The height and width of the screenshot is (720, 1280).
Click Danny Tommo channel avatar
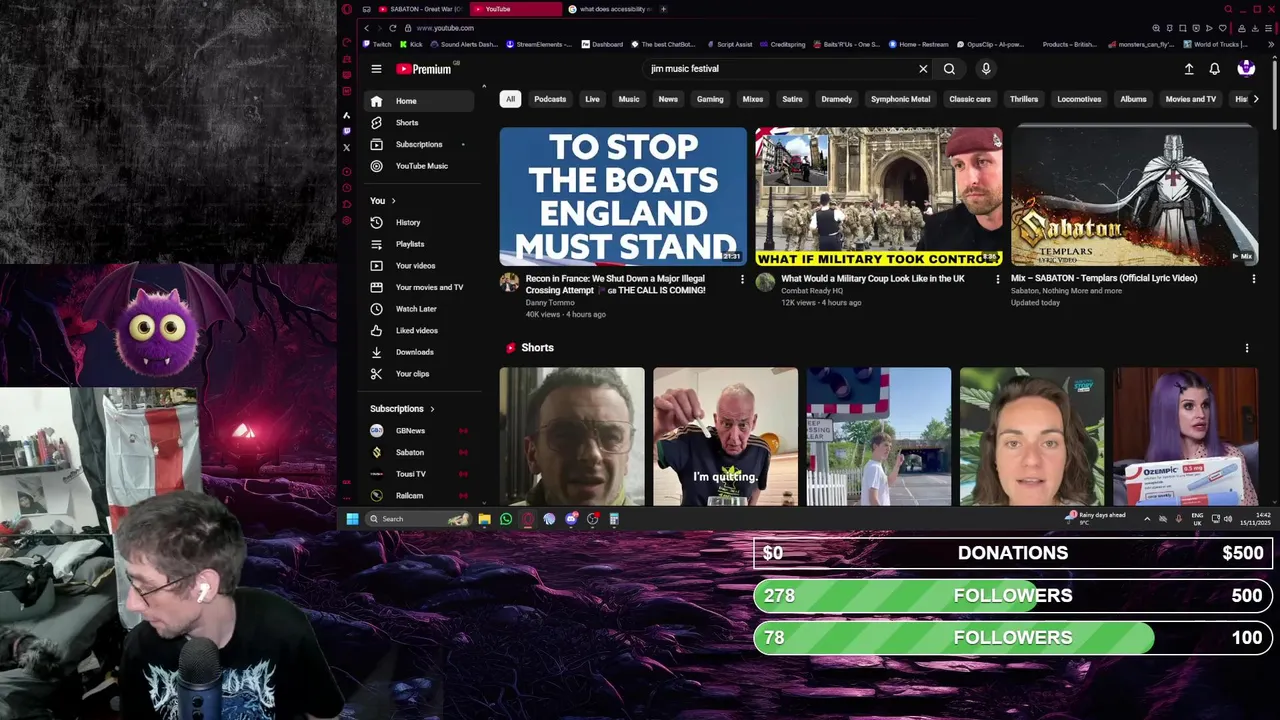tap(509, 283)
